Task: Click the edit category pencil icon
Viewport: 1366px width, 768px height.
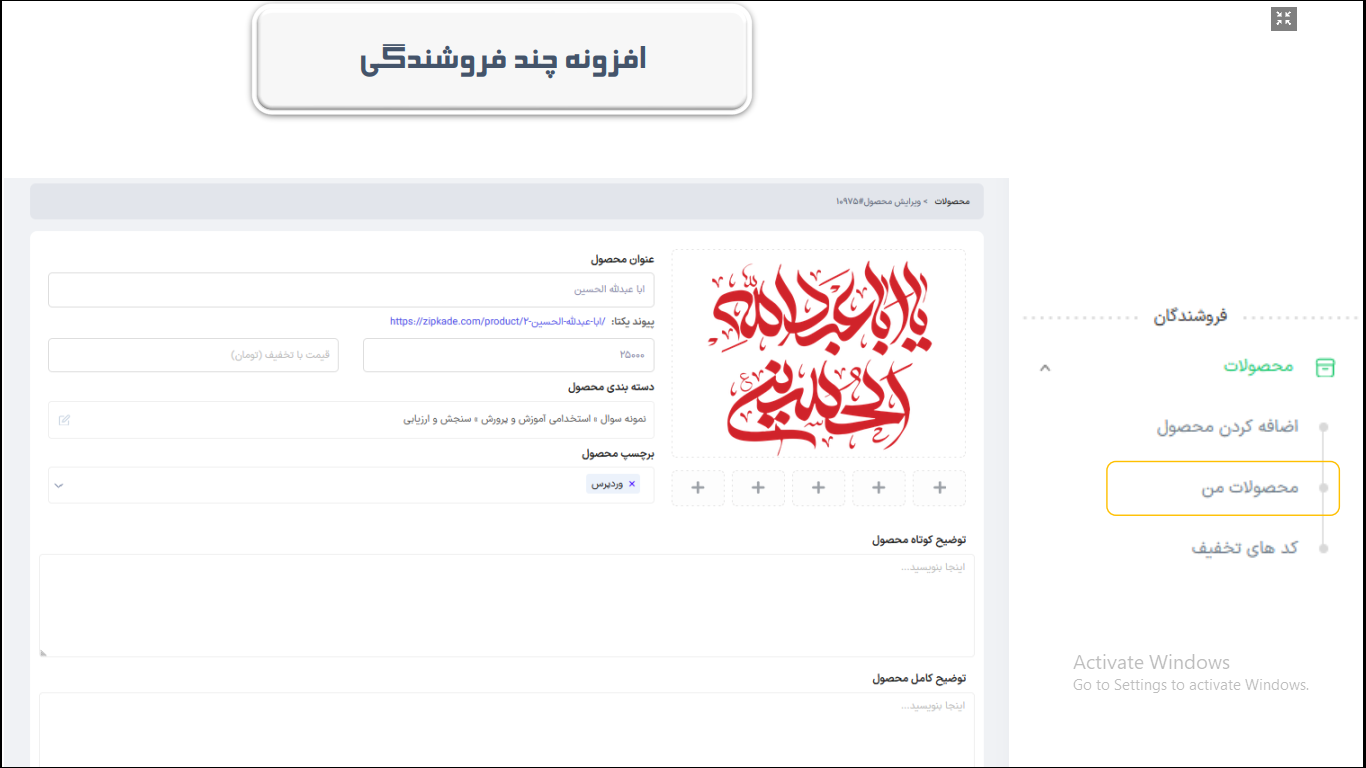Action: (x=64, y=420)
